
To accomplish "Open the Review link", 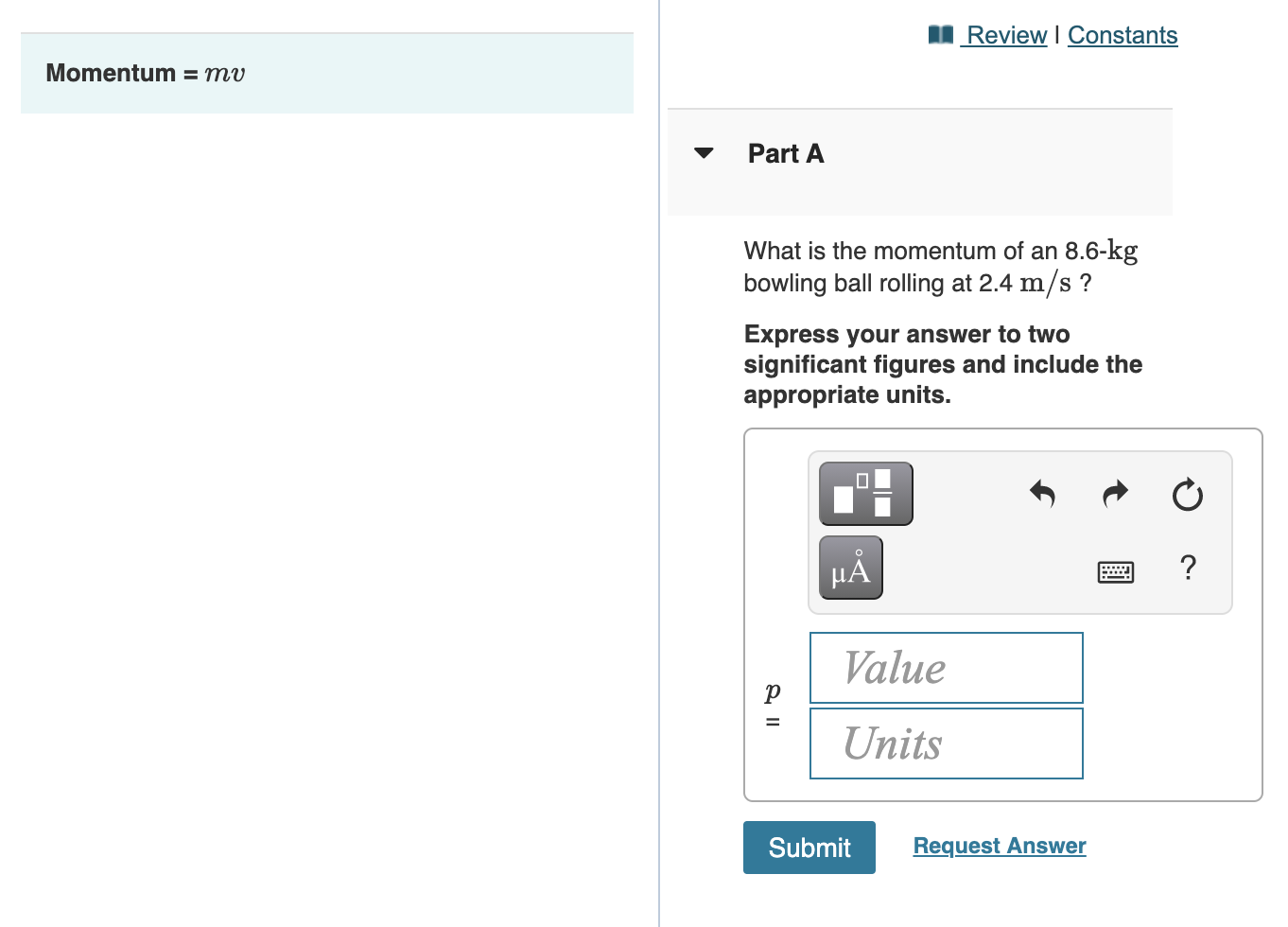I will pyautogui.click(x=1006, y=35).
